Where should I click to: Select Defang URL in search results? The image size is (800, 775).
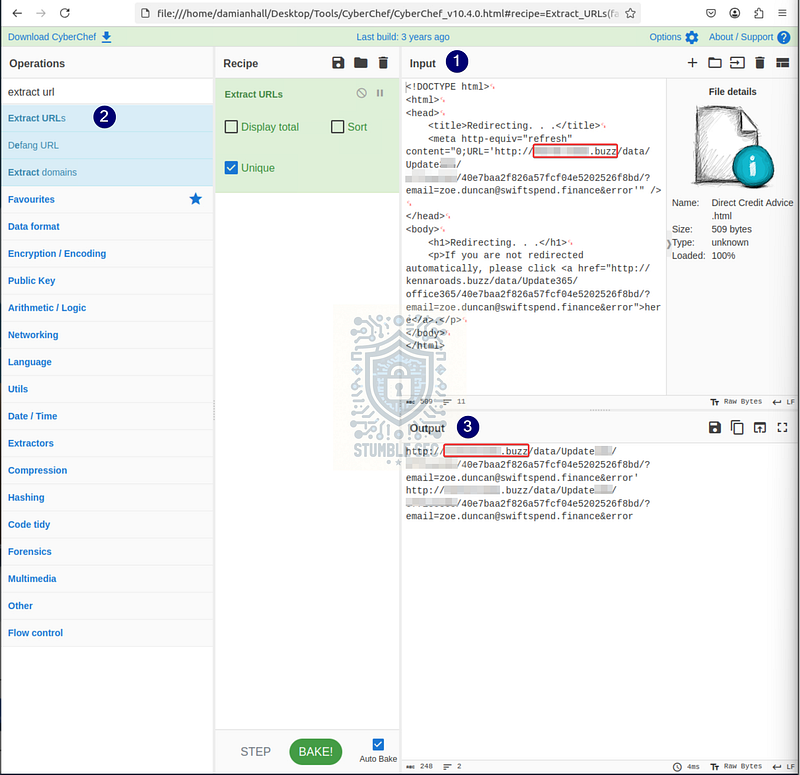(107, 145)
